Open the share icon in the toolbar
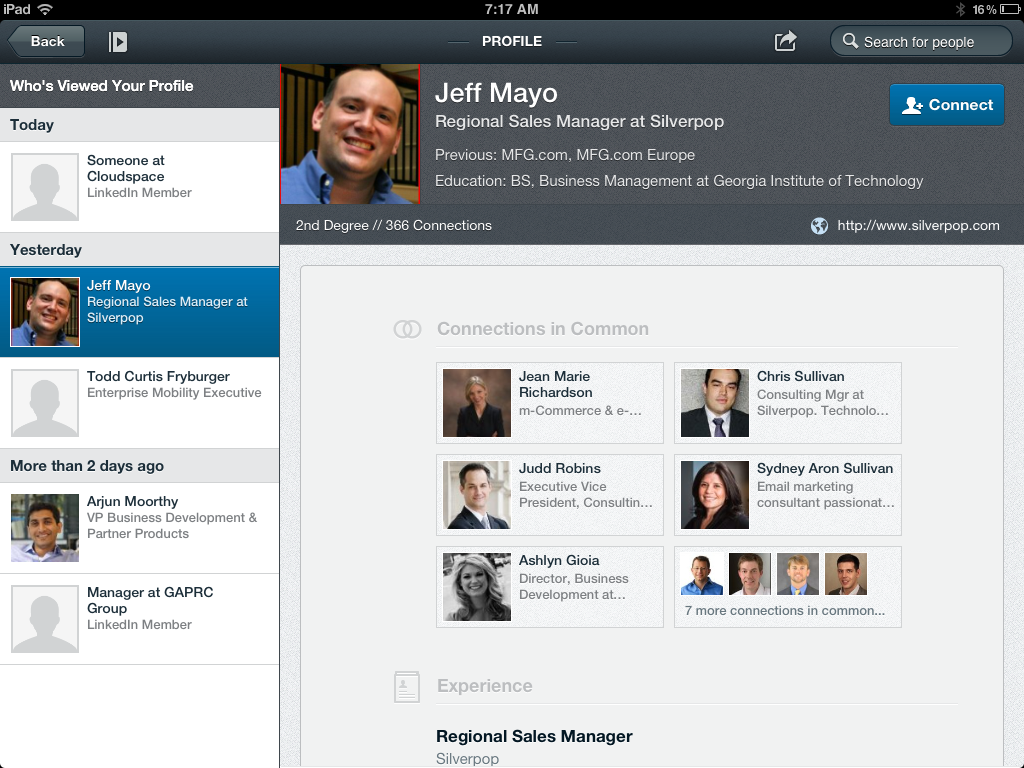This screenshot has height=768, width=1024. 785,41
